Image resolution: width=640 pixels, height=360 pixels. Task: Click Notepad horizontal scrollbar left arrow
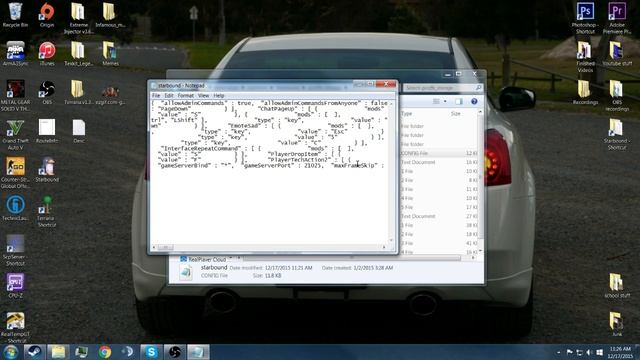click(154, 247)
